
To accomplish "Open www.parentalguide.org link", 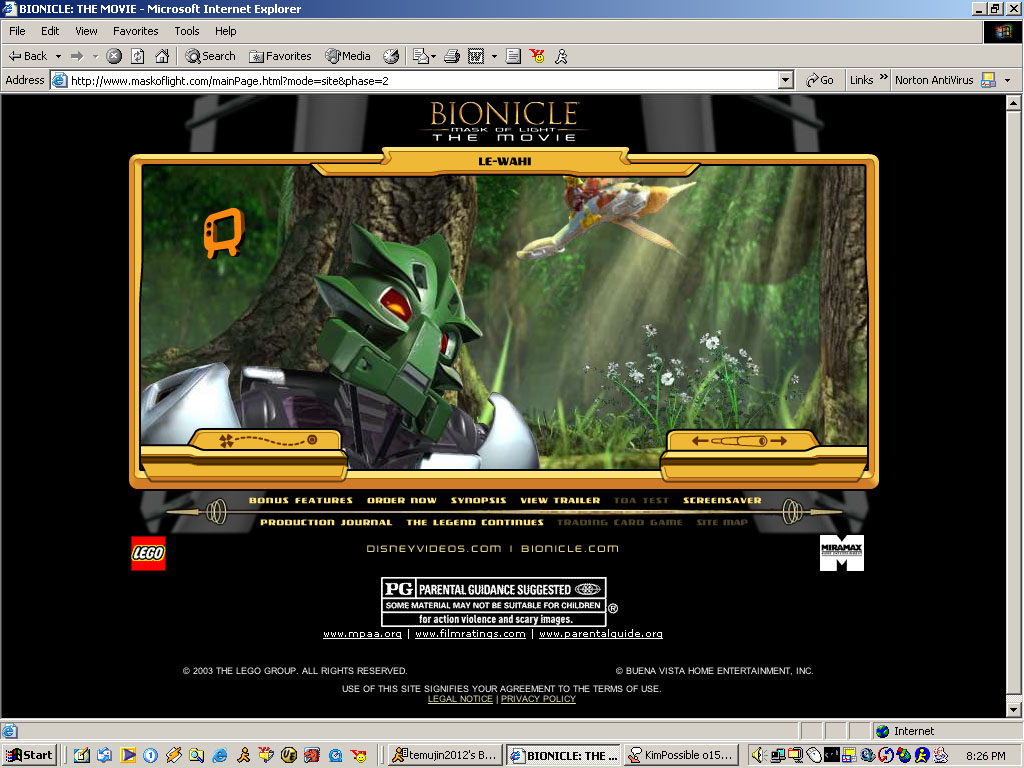I will pos(601,634).
